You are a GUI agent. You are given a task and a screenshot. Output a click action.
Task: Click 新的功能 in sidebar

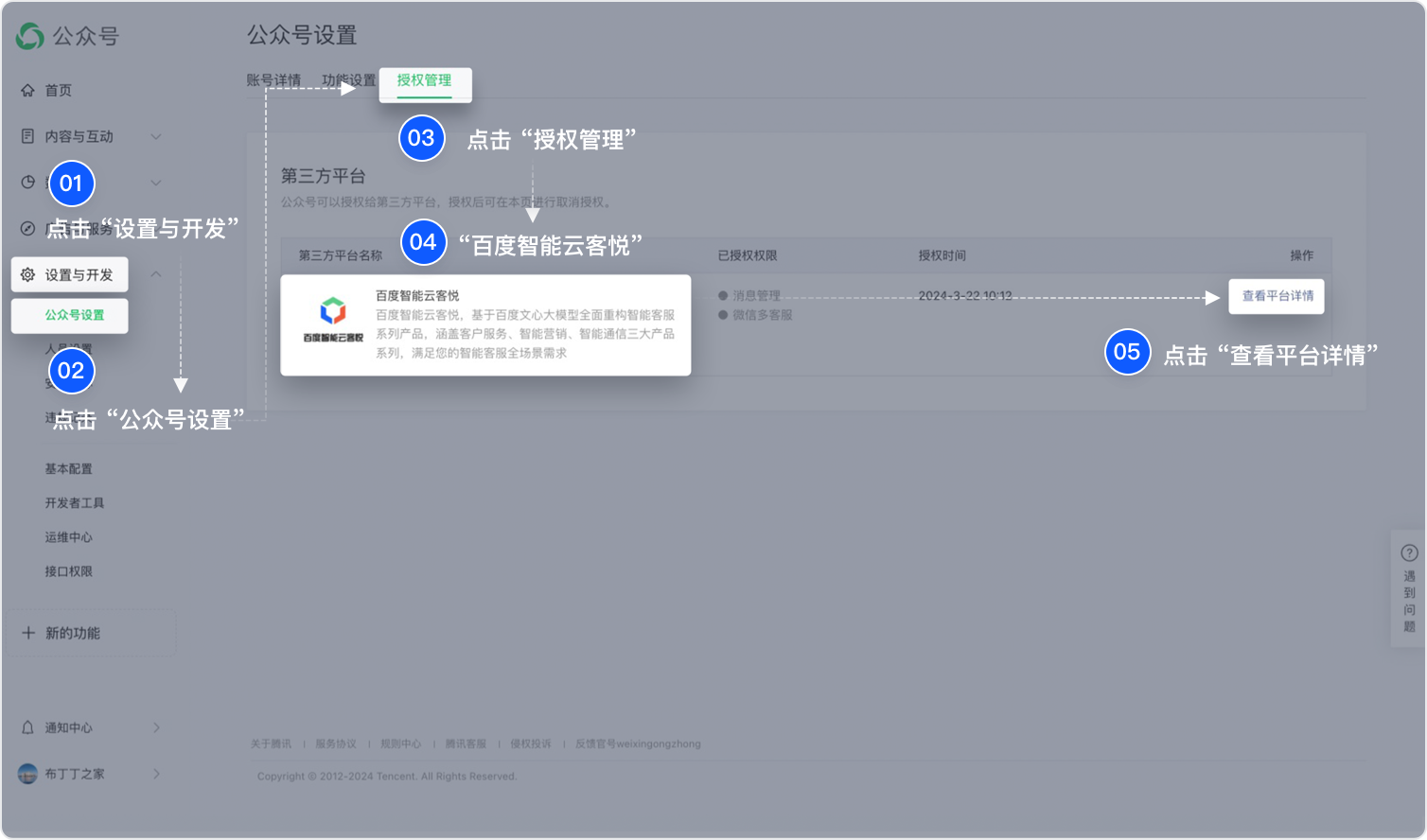73,633
